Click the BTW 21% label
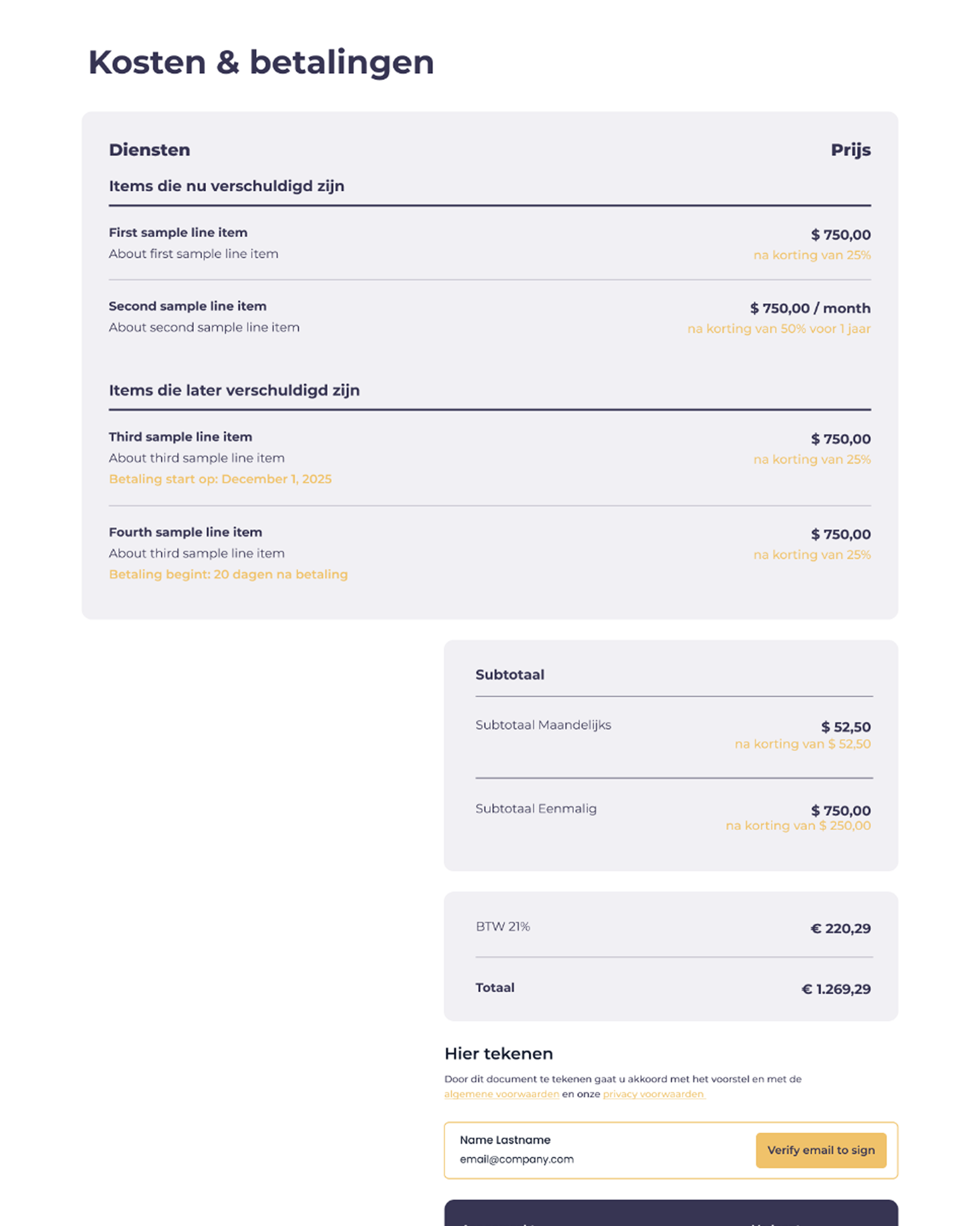 click(503, 927)
